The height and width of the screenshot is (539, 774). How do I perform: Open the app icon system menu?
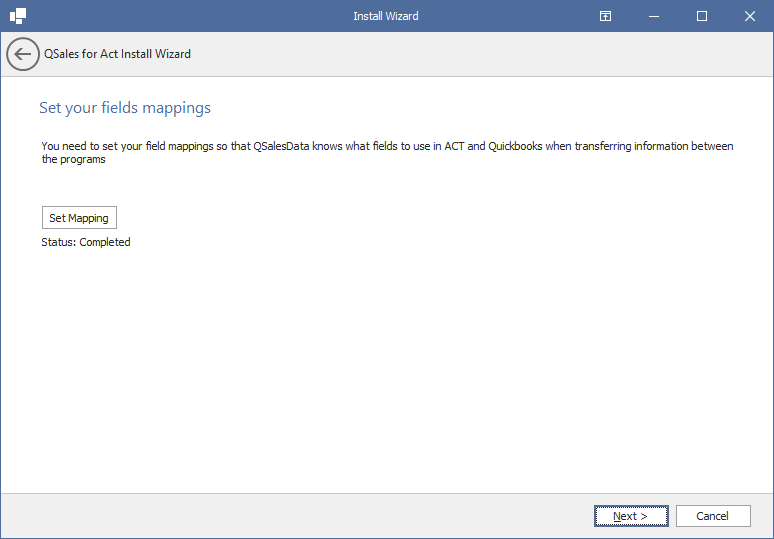pos(18,16)
